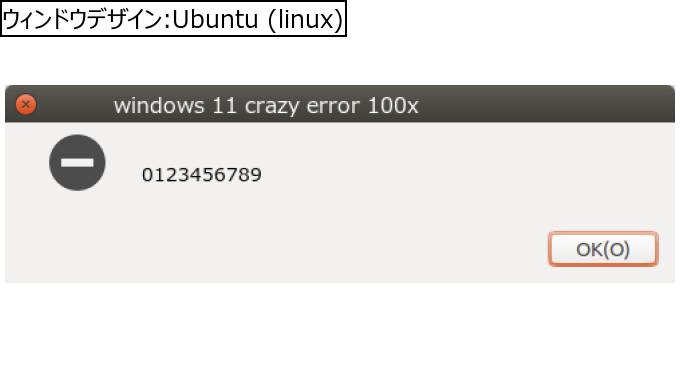
Task: Click the OK(O) button
Action: click(603, 249)
